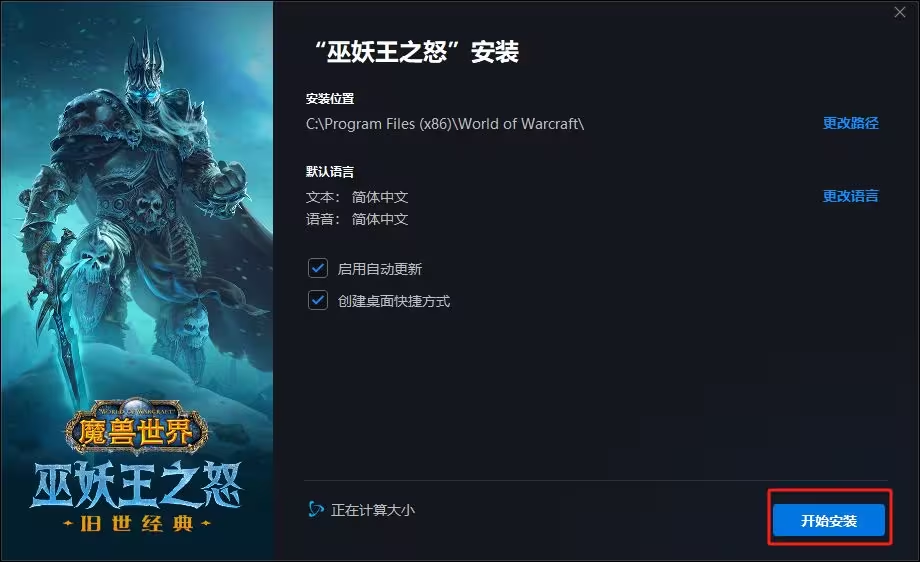Image resolution: width=920 pixels, height=562 pixels.
Task: Click the 正在计算大小 status text
Action: 373,510
